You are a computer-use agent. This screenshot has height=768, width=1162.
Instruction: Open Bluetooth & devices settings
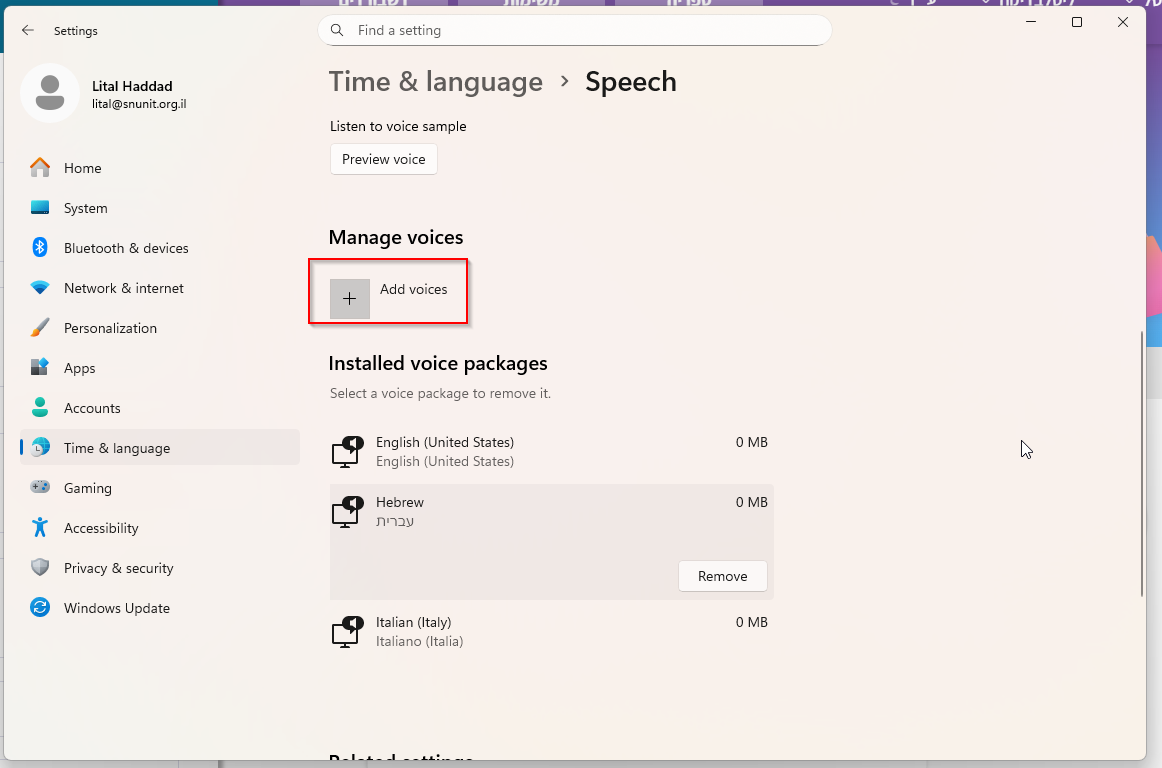[x=160, y=248]
